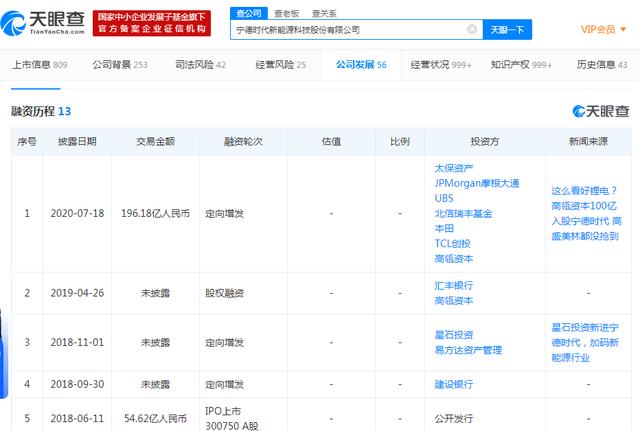Open the 经营状况 999+ tab
This screenshot has width=640, height=431.
[441, 64]
